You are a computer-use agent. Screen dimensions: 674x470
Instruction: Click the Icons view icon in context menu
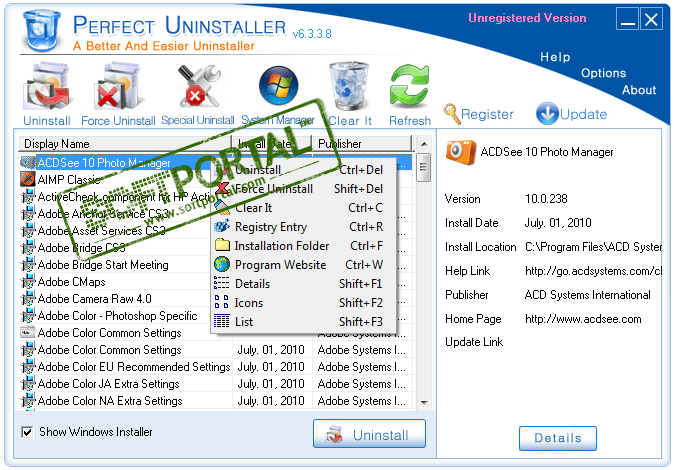222,302
